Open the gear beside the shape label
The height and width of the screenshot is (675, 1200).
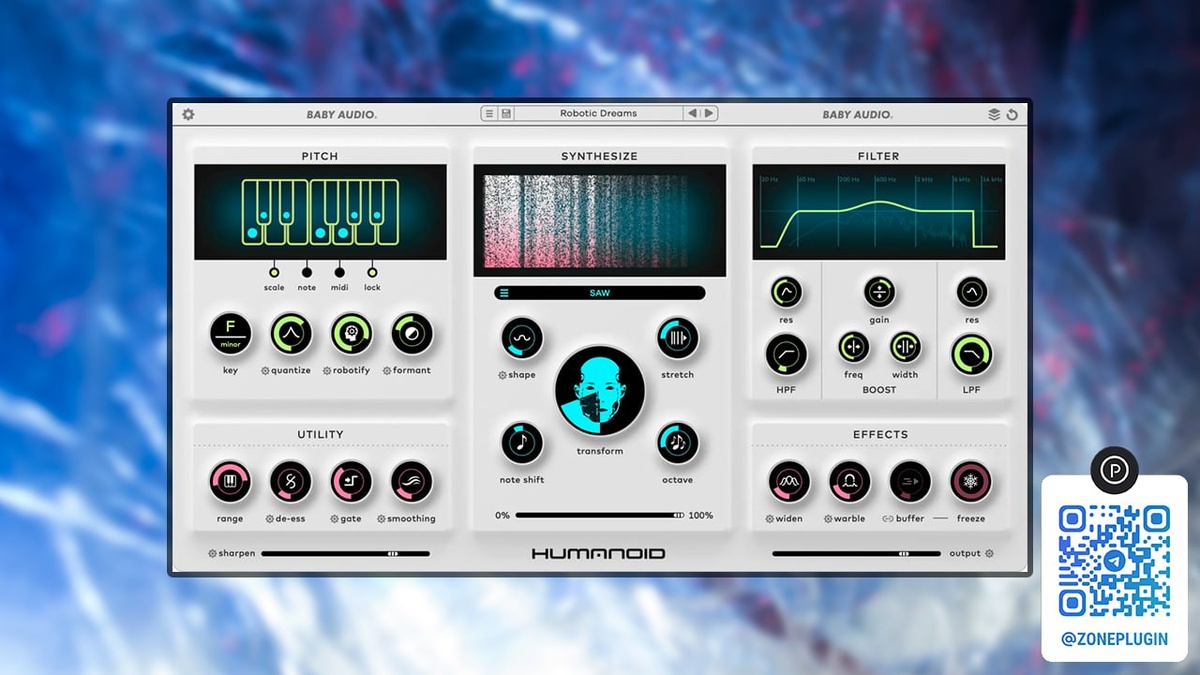(502, 376)
